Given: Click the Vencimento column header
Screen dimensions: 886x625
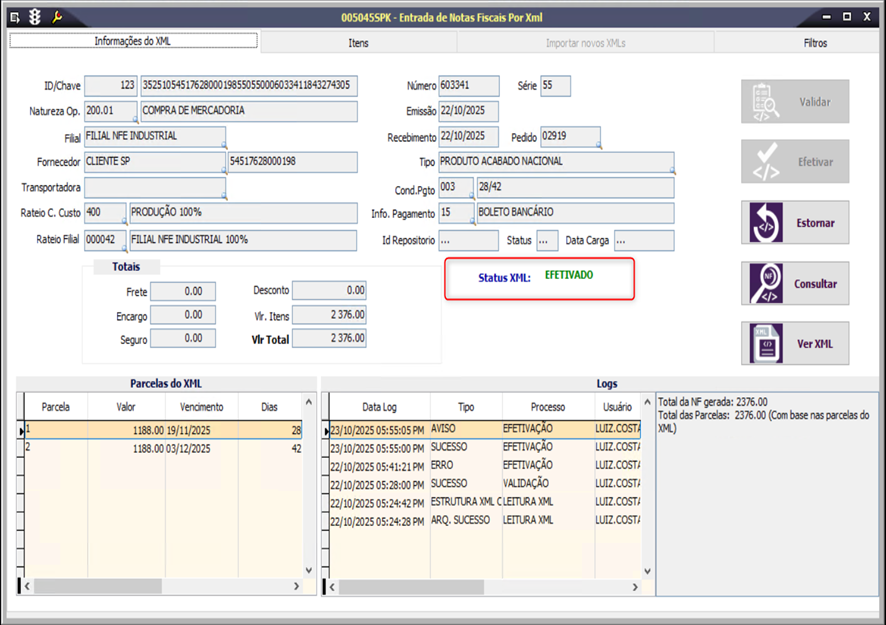Looking at the screenshot, I should 202,407.
